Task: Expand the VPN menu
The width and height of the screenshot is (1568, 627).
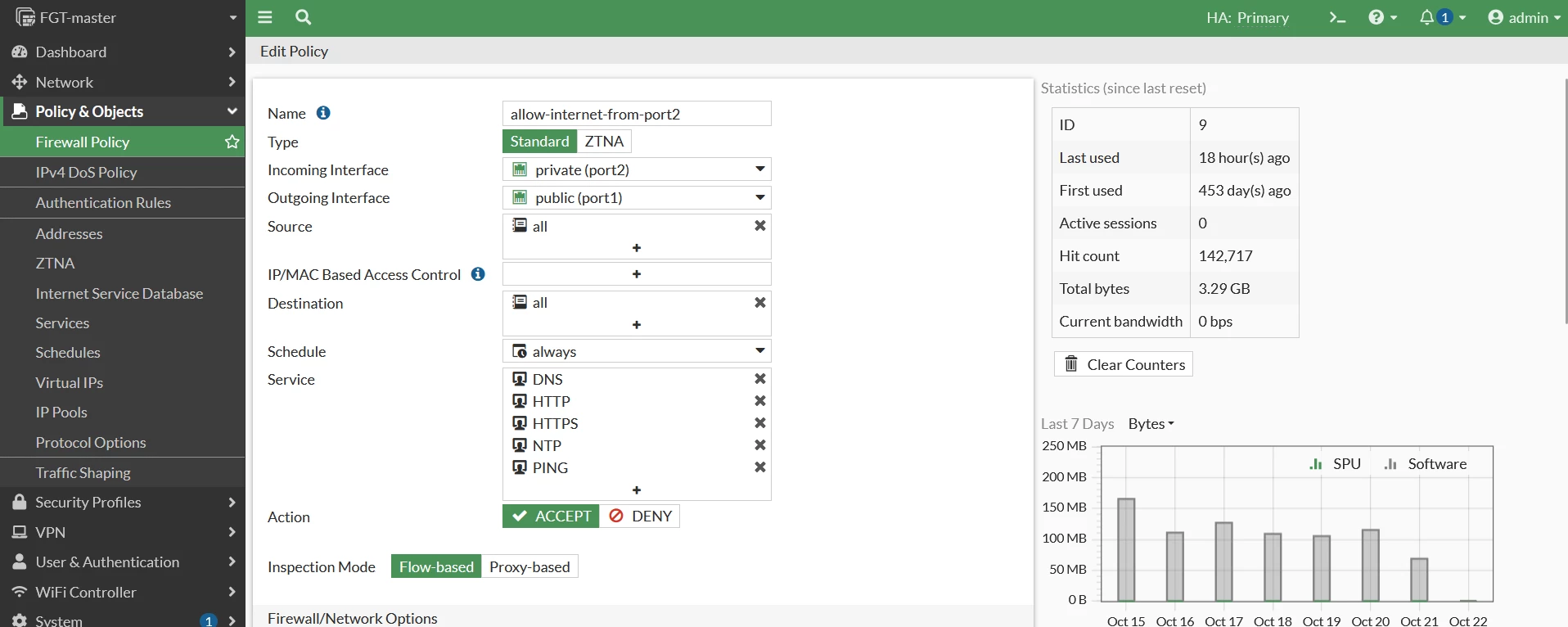Action: pyautogui.click(x=123, y=532)
